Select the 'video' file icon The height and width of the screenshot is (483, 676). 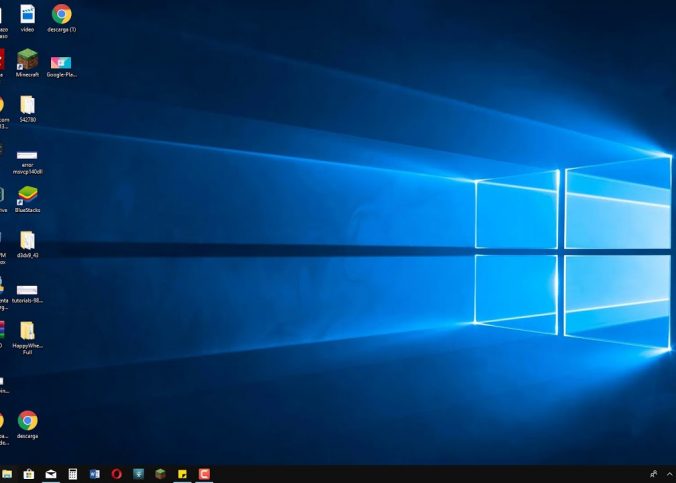pos(27,14)
